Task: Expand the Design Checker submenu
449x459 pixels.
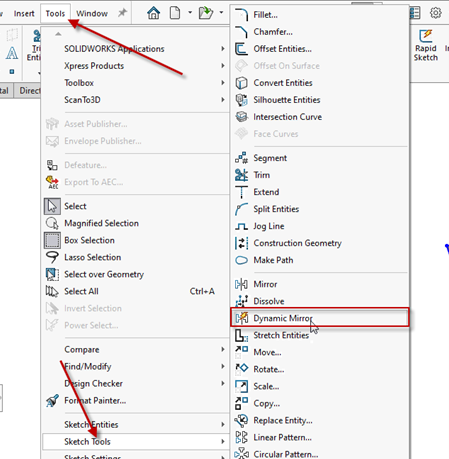Action: (x=135, y=383)
